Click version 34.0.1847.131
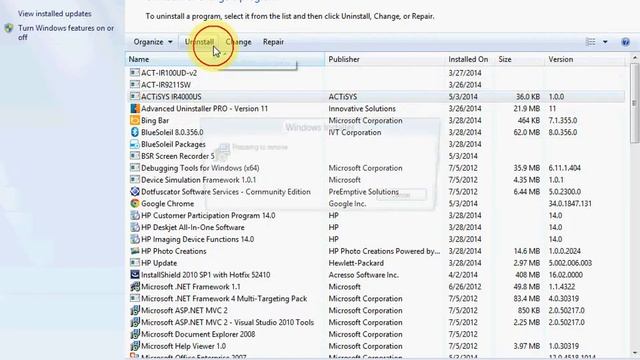The height and width of the screenshot is (360, 640). 570,204
